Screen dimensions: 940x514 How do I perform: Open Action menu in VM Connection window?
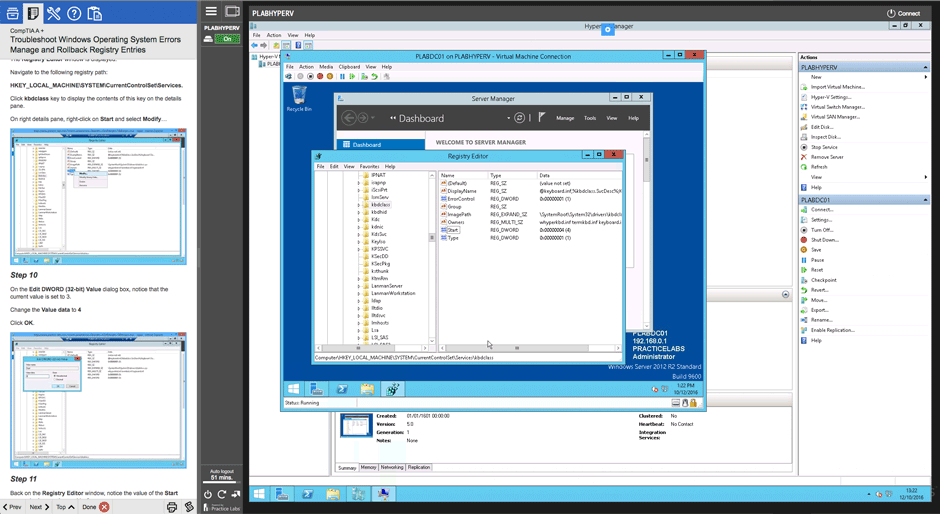coord(306,67)
